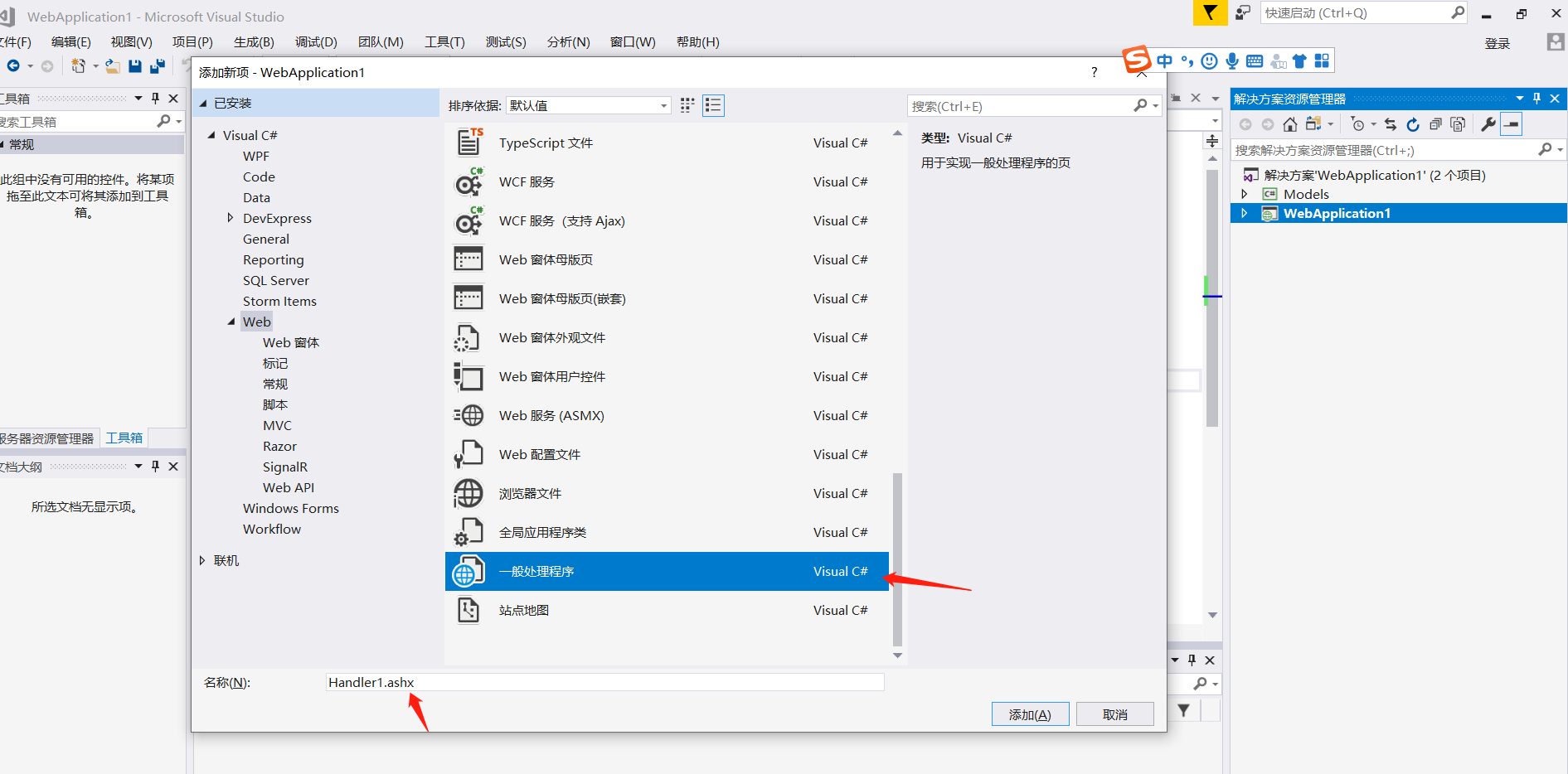
Task: Select Web 服务 (ASMX) template icon
Action: (469, 415)
